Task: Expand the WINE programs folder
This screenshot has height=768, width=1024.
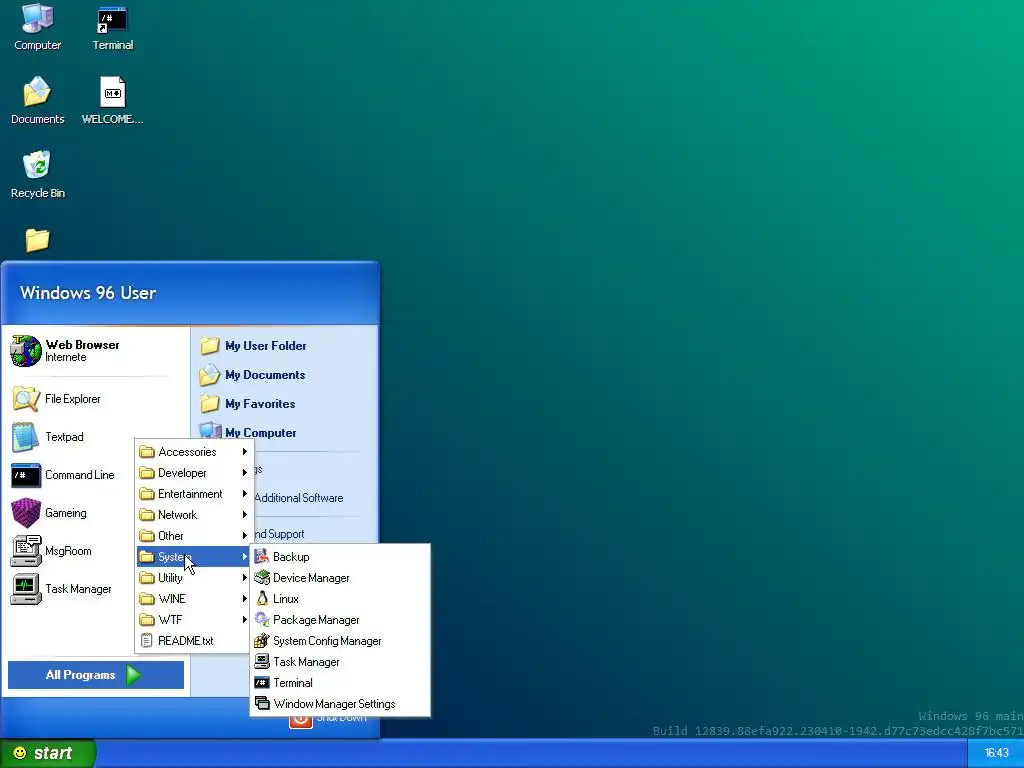Action: [194, 599]
